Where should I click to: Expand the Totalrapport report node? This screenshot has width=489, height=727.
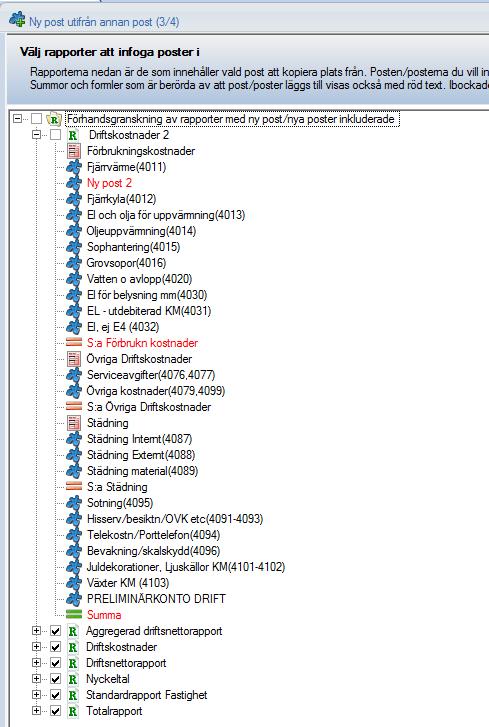point(36,711)
